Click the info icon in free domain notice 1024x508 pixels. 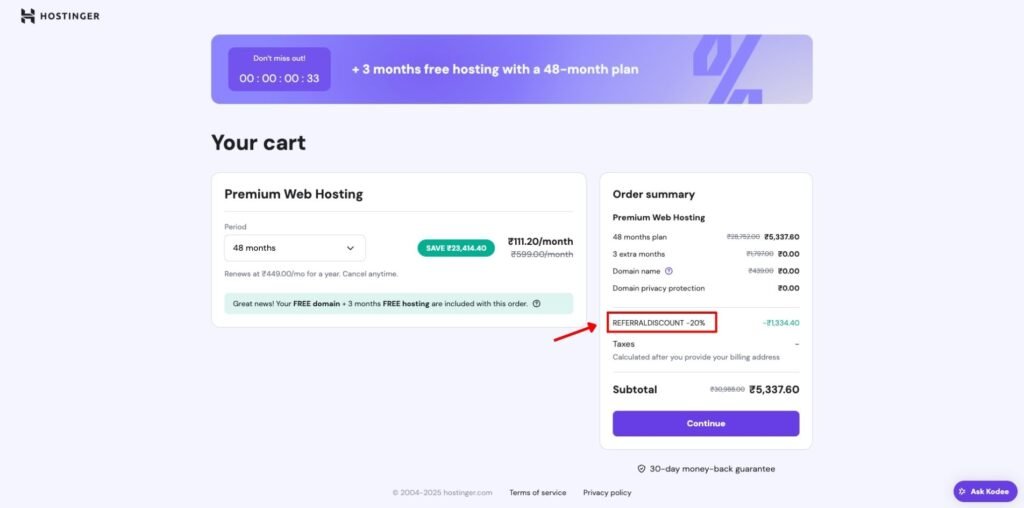coord(536,304)
